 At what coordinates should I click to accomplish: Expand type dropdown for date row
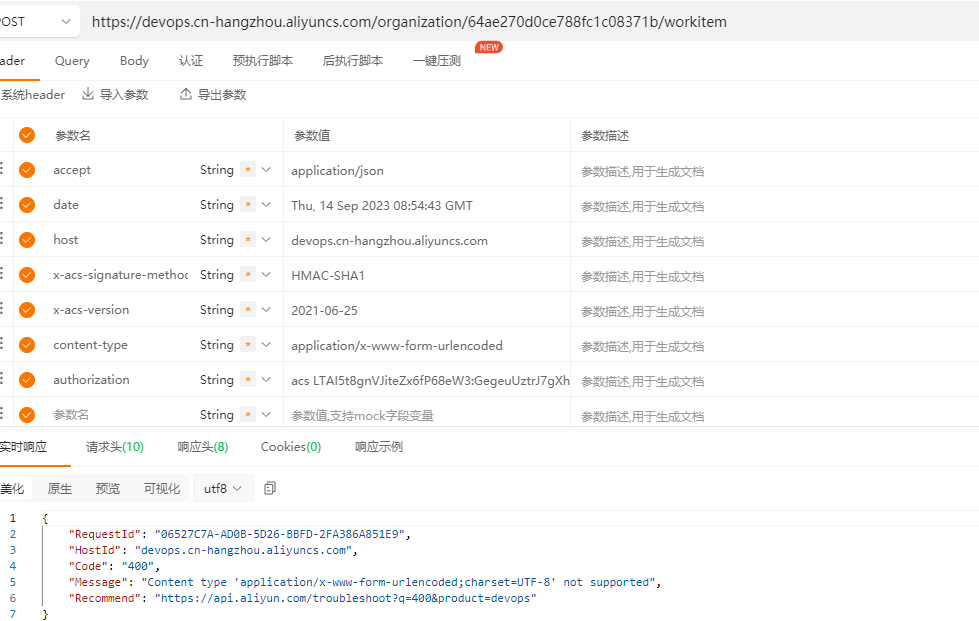click(x=266, y=205)
